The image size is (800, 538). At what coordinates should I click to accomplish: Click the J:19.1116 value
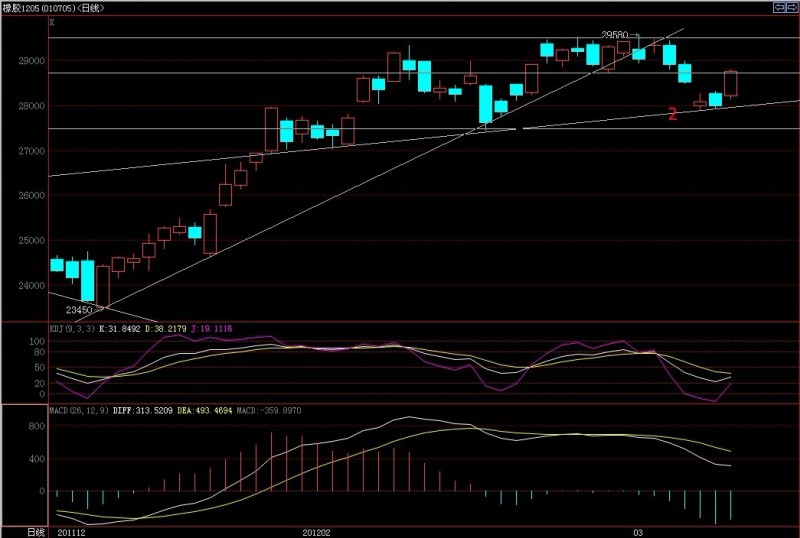click(211, 329)
